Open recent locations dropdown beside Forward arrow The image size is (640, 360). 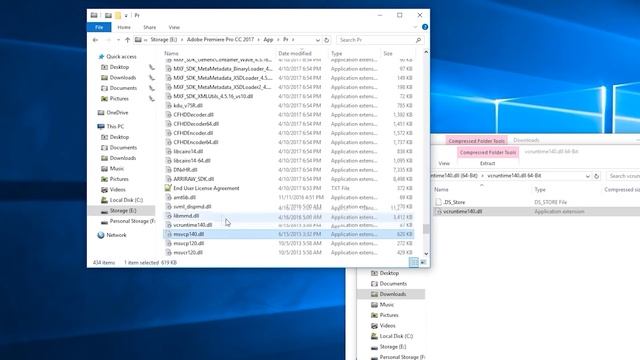click(x=118, y=40)
